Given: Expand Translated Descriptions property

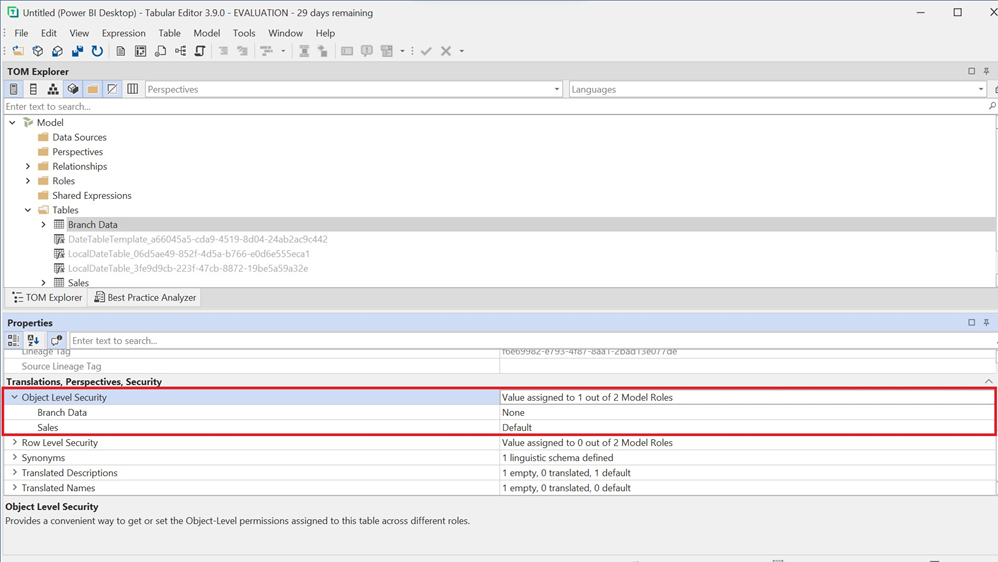Looking at the screenshot, I should click(x=14, y=473).
